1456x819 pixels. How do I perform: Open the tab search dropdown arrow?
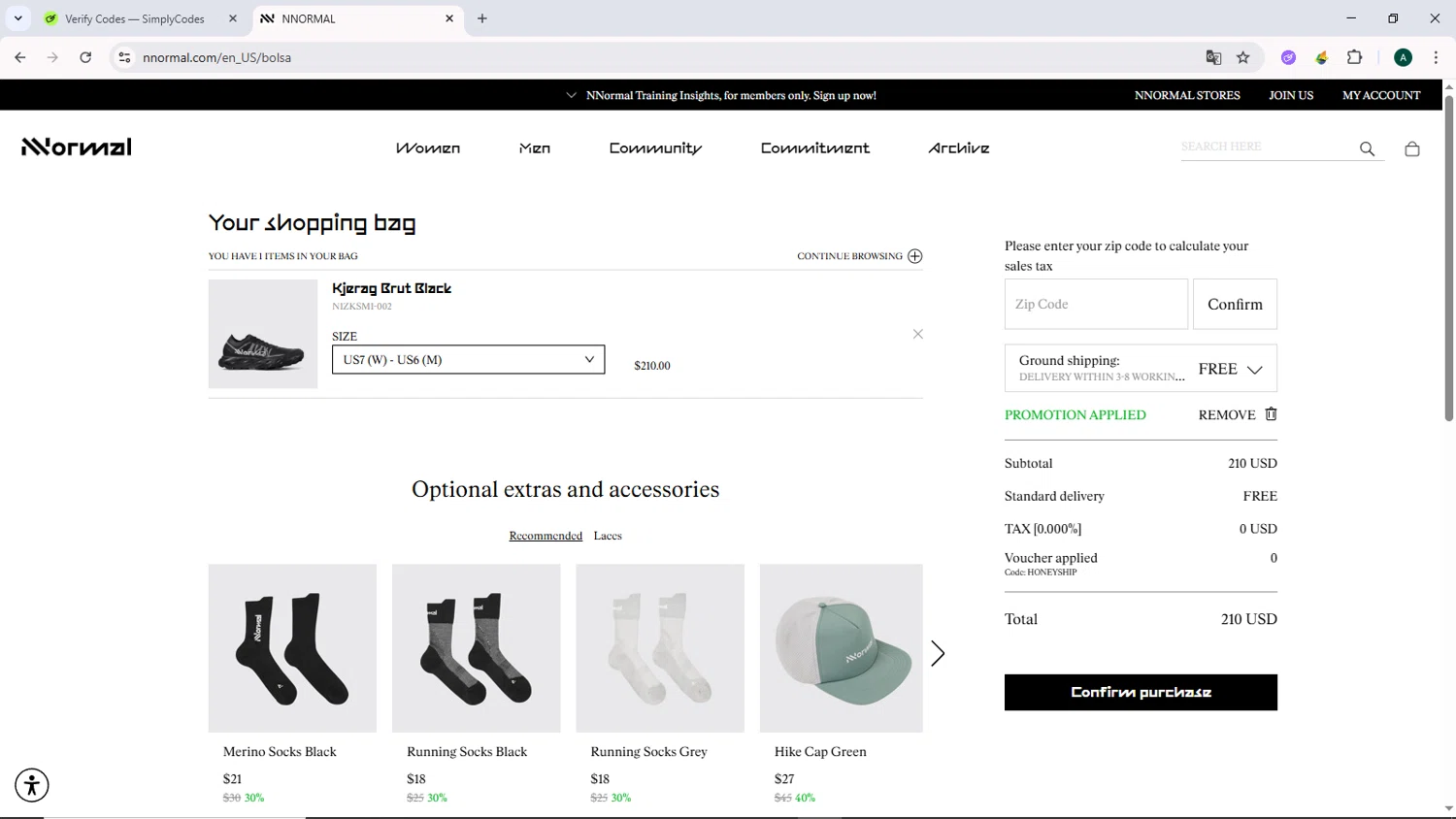17,18
